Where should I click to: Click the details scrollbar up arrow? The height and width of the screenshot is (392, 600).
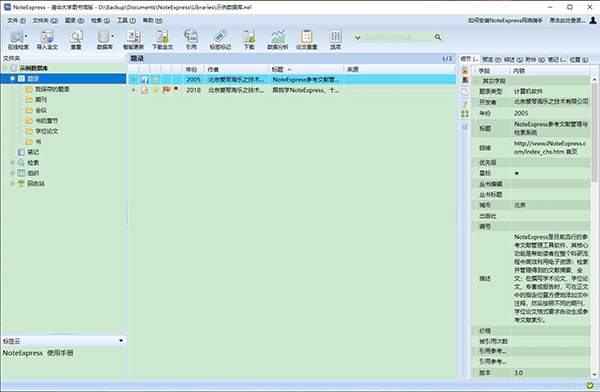click(594, 80)
